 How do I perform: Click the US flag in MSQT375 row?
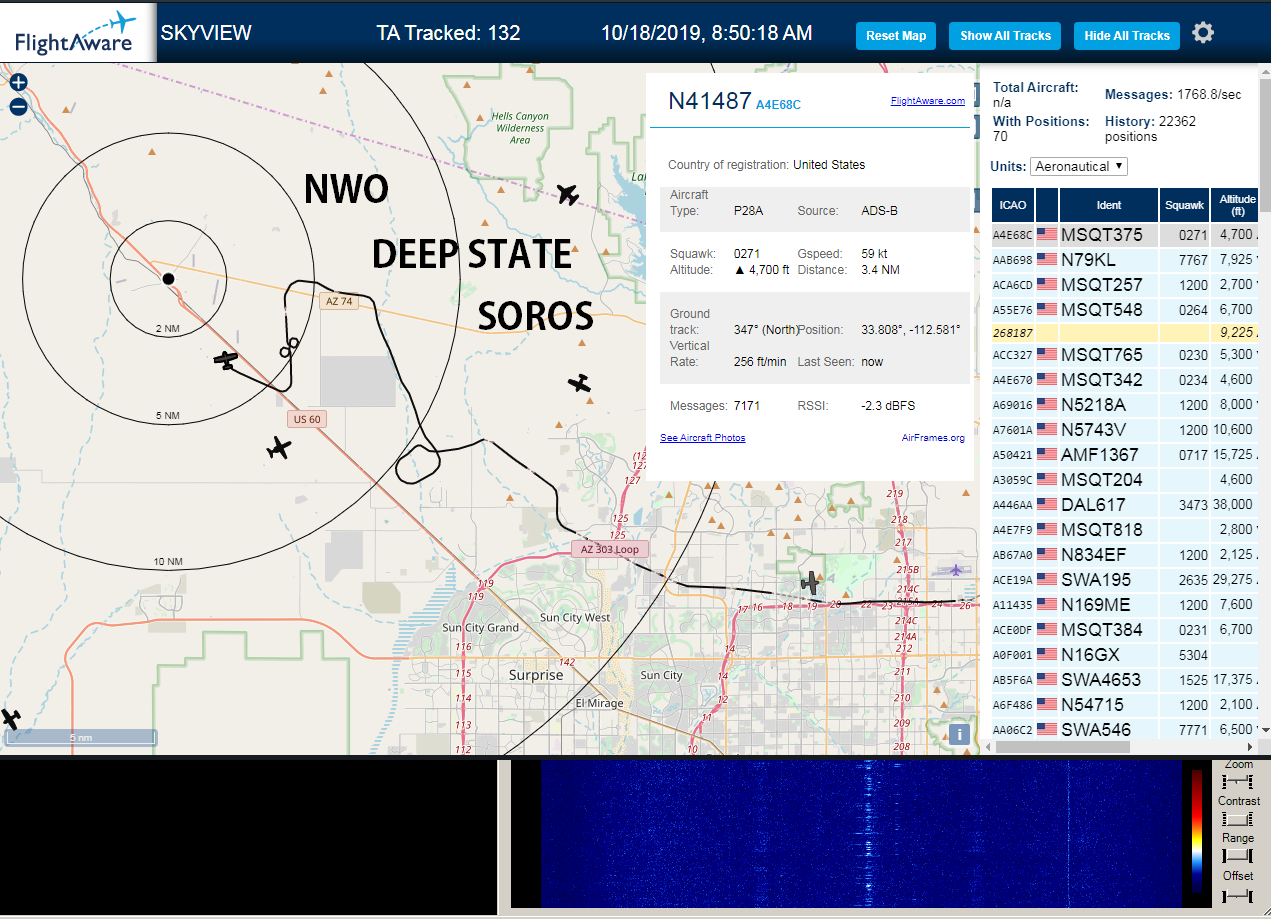[x=1047, y=235]
